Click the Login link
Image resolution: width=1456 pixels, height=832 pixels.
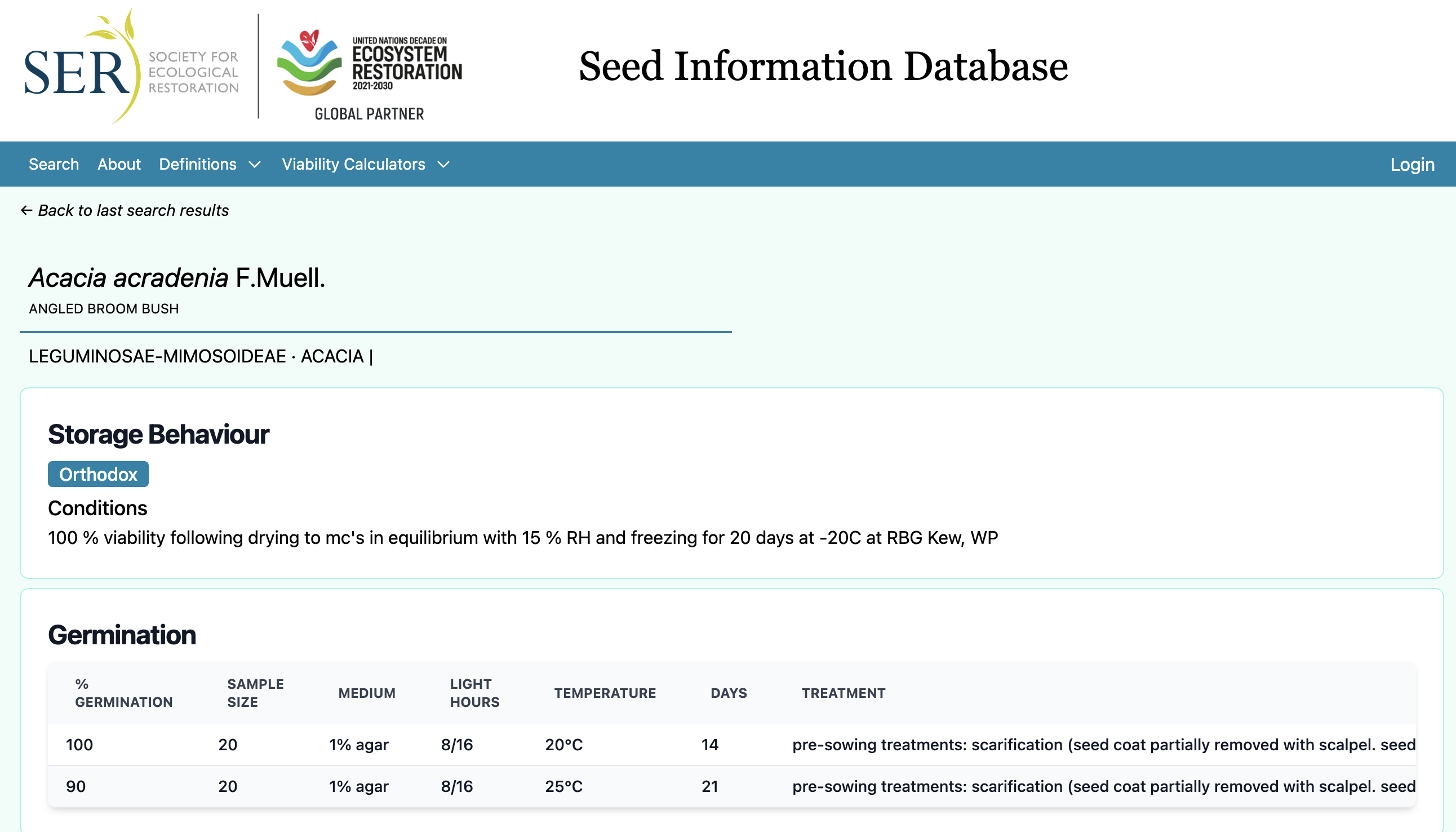pos(1413,164)
